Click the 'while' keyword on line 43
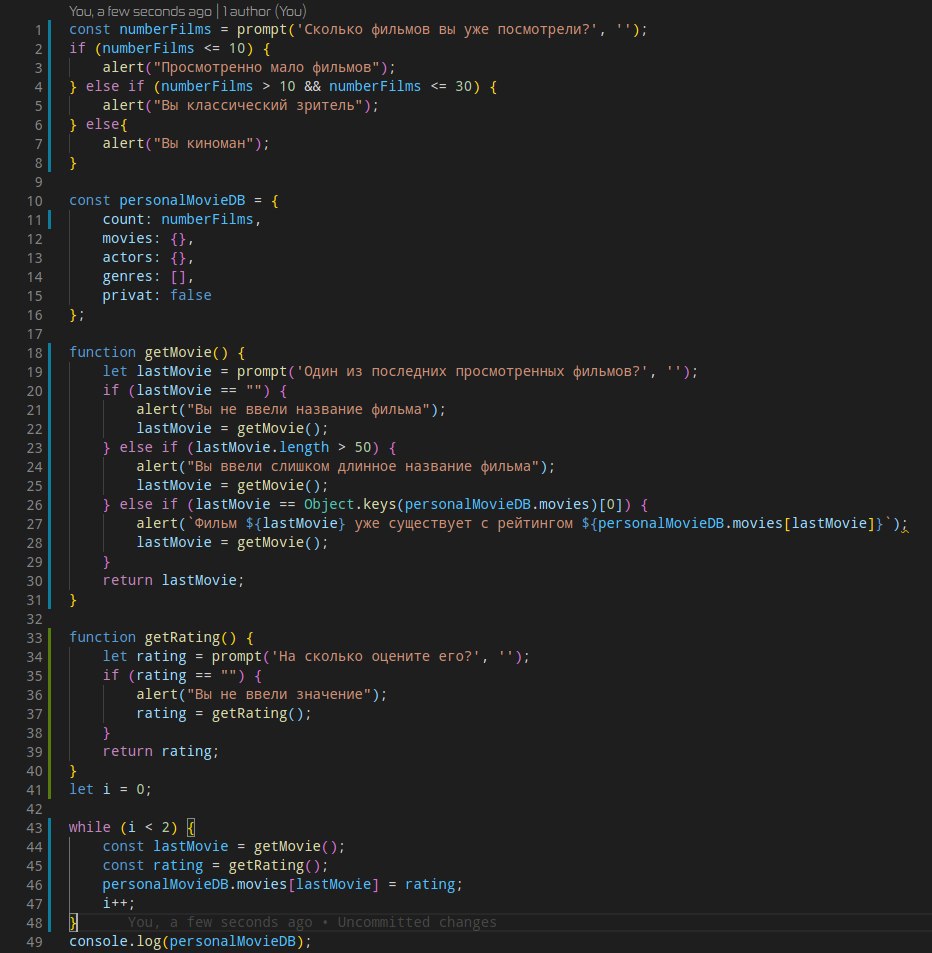 [89, 827]
